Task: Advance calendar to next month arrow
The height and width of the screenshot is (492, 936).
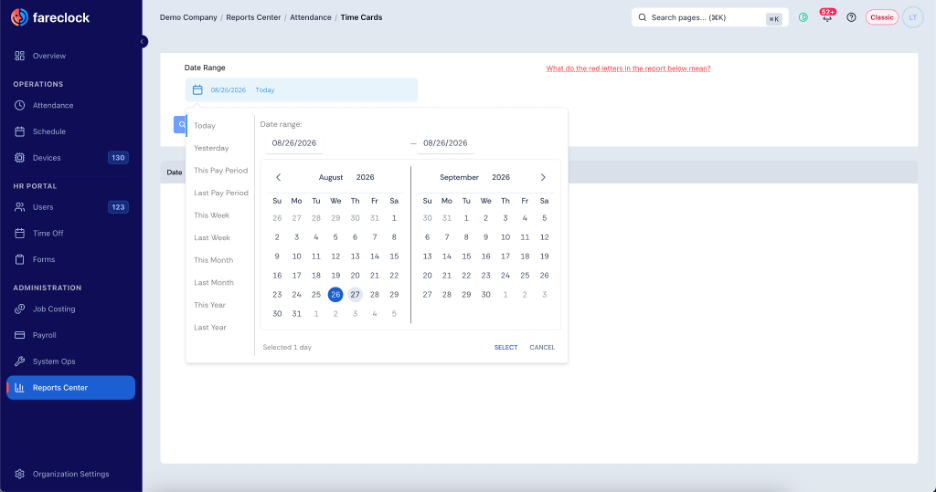Action: tap(543, 177)
